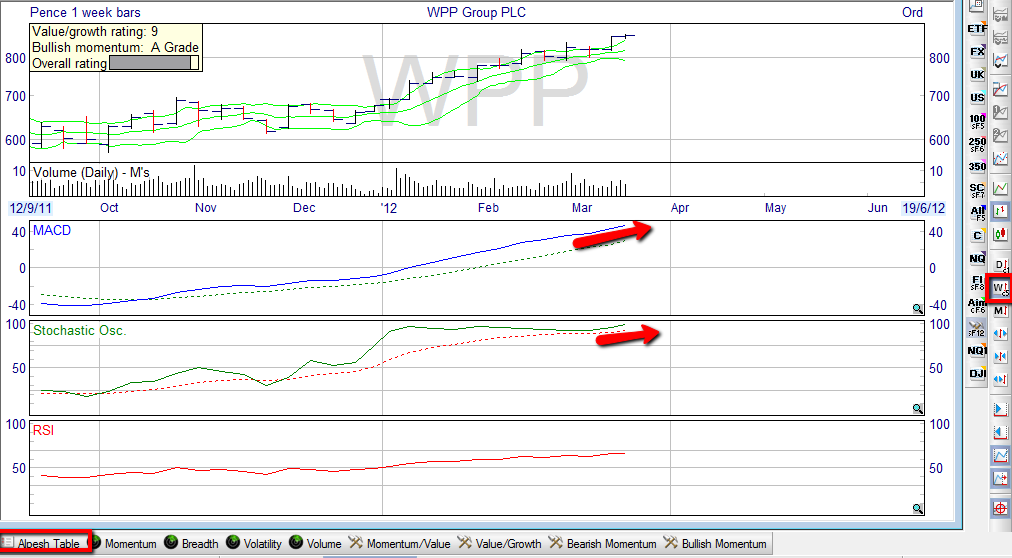Open the SC small cap list (sF7)
Viewport: 1012px width, 558px height.
(977, 190)
